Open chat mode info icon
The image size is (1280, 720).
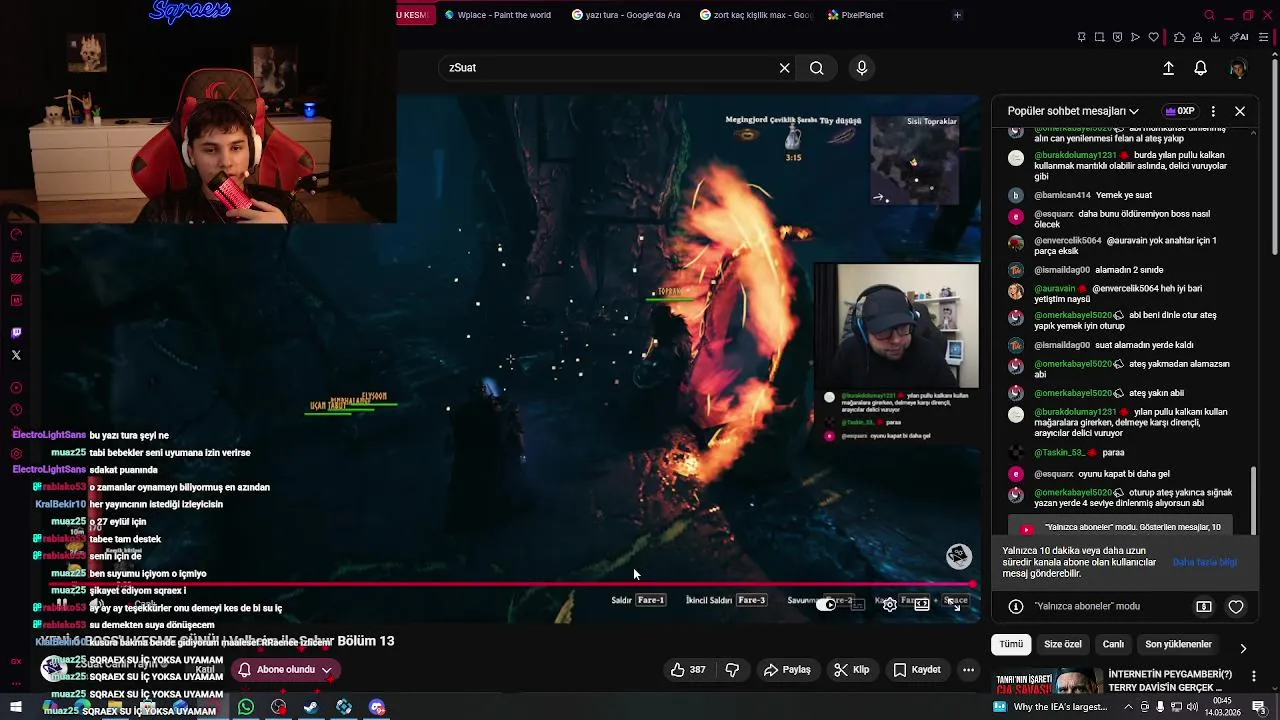1016,606
